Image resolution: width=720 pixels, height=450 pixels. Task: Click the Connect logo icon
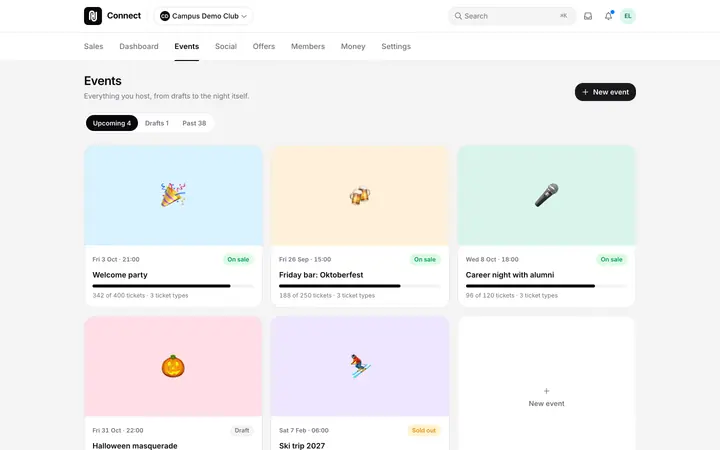coord(93,16)
